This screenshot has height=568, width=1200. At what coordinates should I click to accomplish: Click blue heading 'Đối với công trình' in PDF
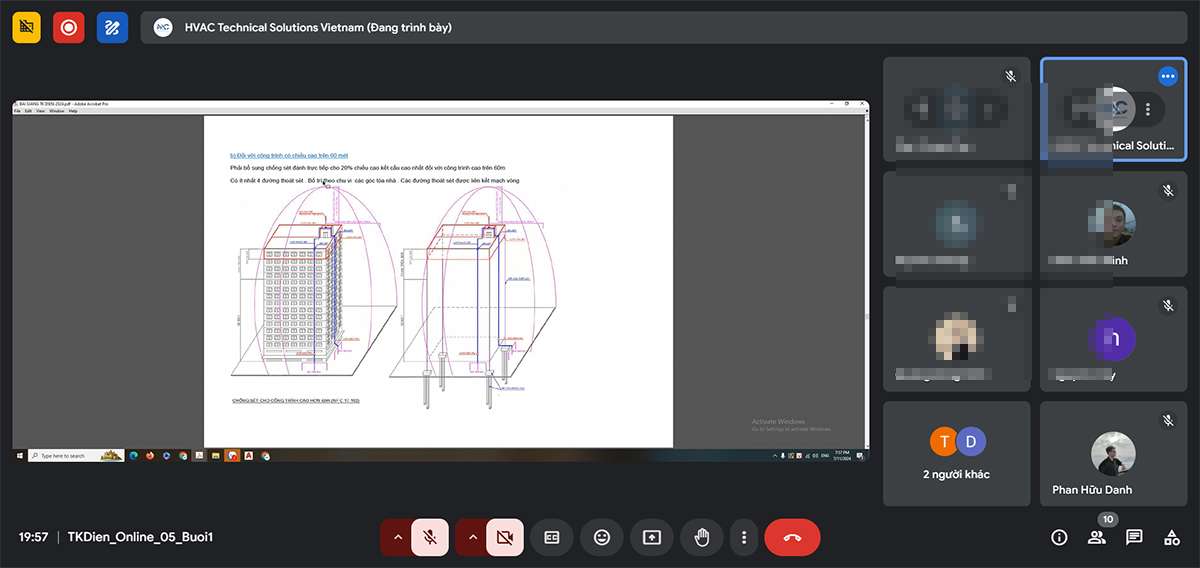[x=288, y=156]
